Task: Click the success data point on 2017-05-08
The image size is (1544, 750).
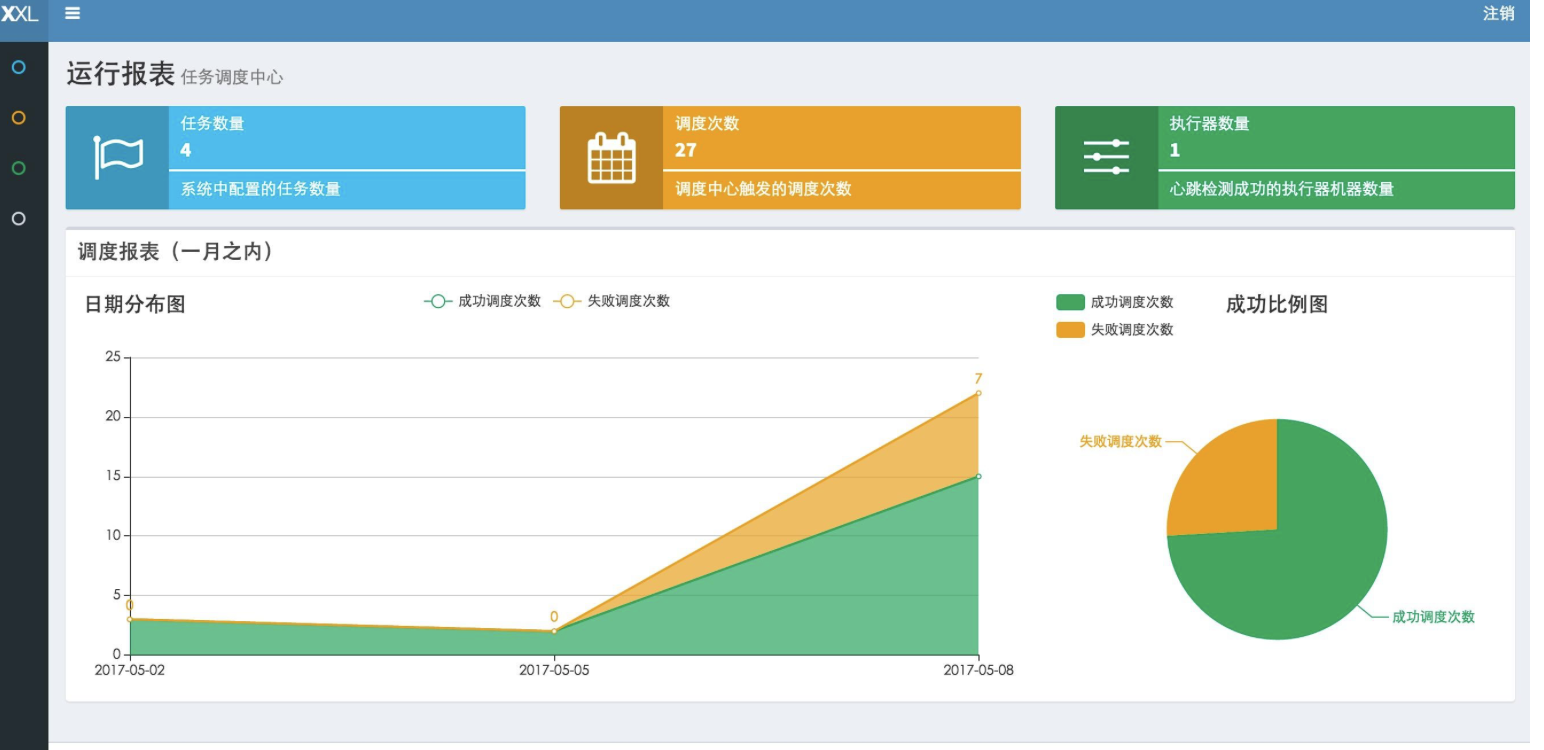Action: click(978, 476)
